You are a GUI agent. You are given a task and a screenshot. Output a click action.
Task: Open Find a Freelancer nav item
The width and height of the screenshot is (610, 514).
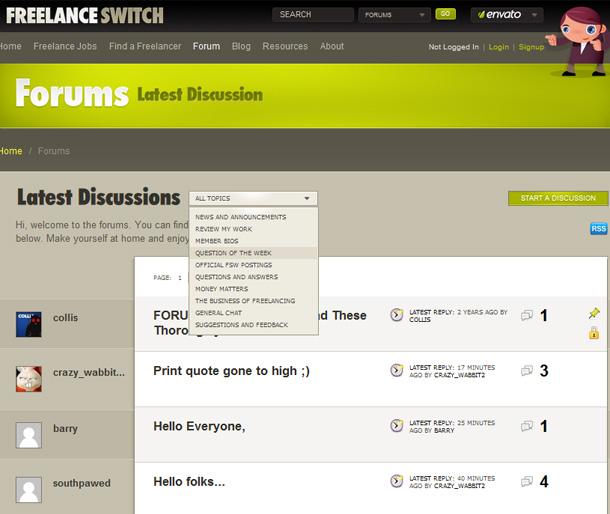click(145, 46)
